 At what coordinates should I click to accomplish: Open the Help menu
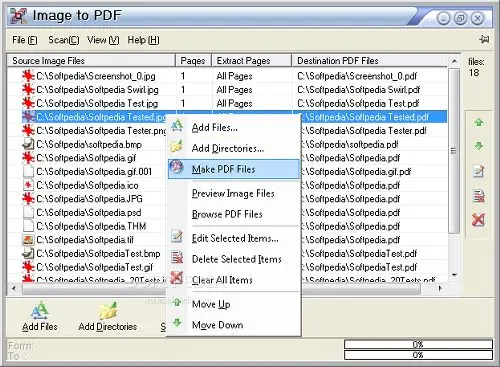(143, 40)
